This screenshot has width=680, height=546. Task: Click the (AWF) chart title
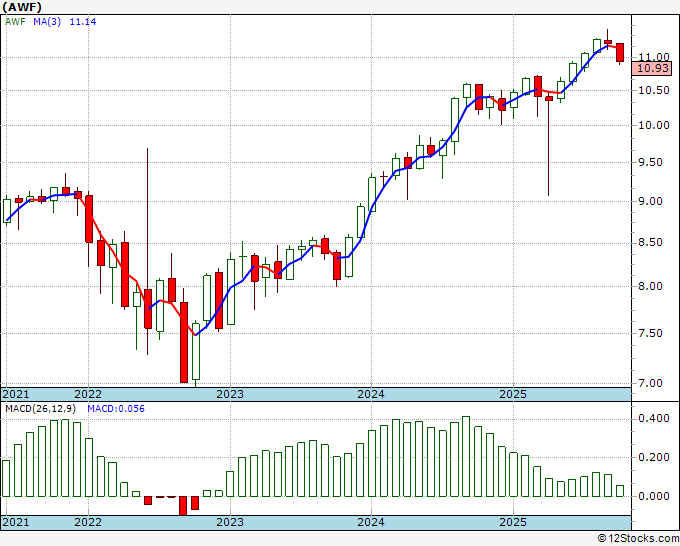pyautogui.click(x=22, y=7)
